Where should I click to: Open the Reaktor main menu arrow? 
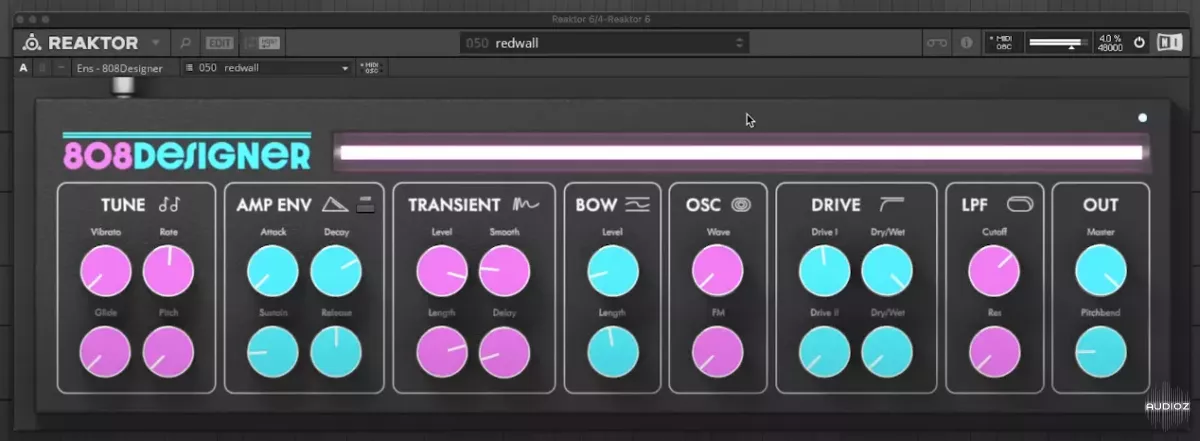point(155,43)
